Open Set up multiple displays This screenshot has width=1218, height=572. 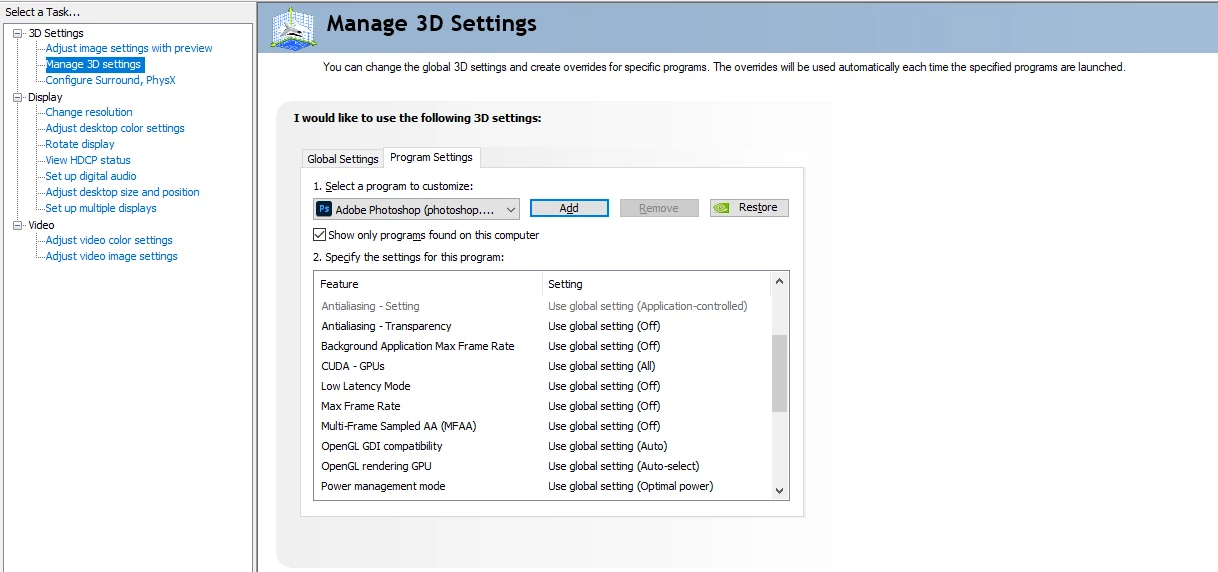point(101,208)
